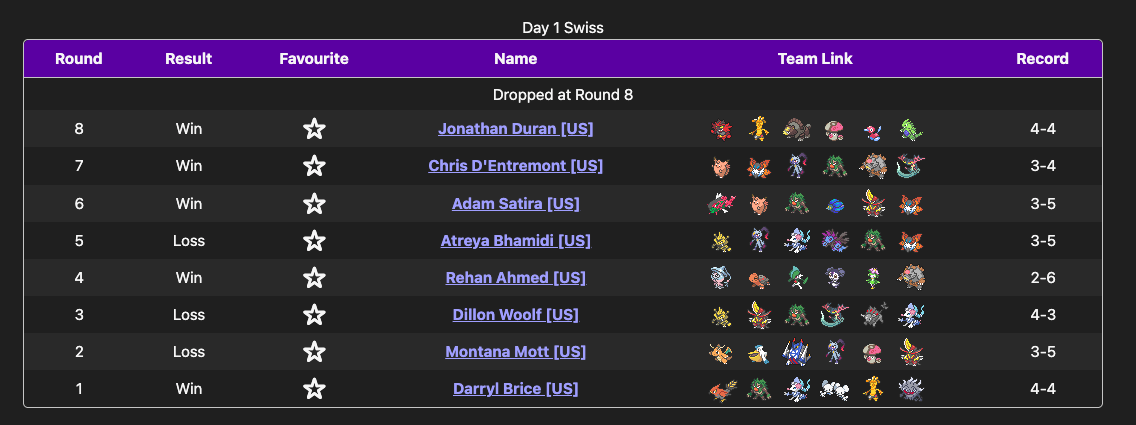1136x425 pixels.
Task: Click Talonflame sprite in Darryl Brice's team
Action: pyautogui.click(x=721, y=389)
